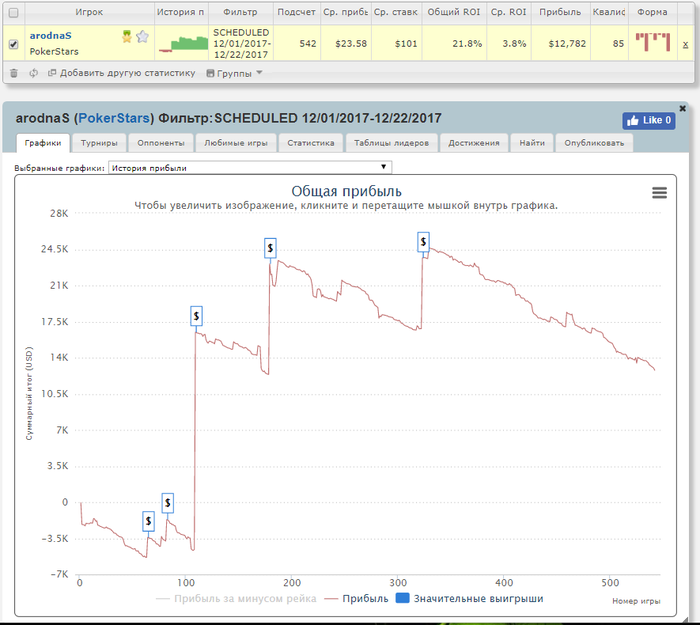Screen dimensions: 700x625
Task: Click the Форма red bar chart
Action: pyautogui.click(x=653, y=42)
